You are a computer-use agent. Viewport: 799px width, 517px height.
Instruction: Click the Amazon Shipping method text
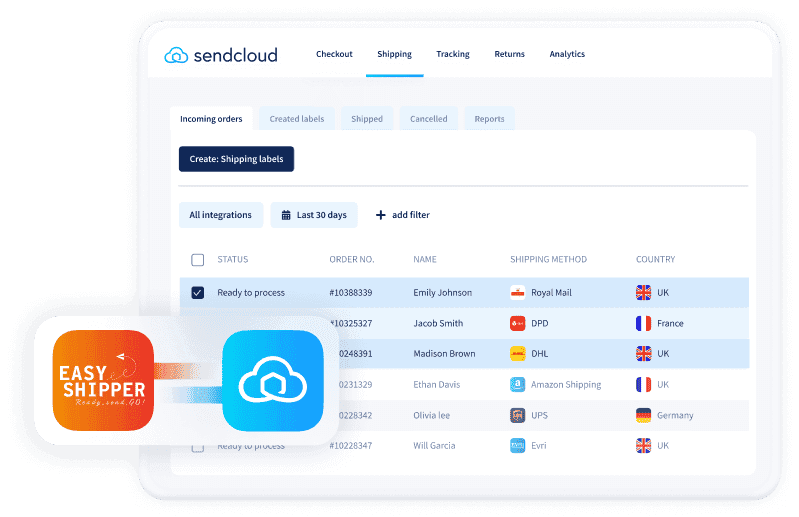[566, 385]
